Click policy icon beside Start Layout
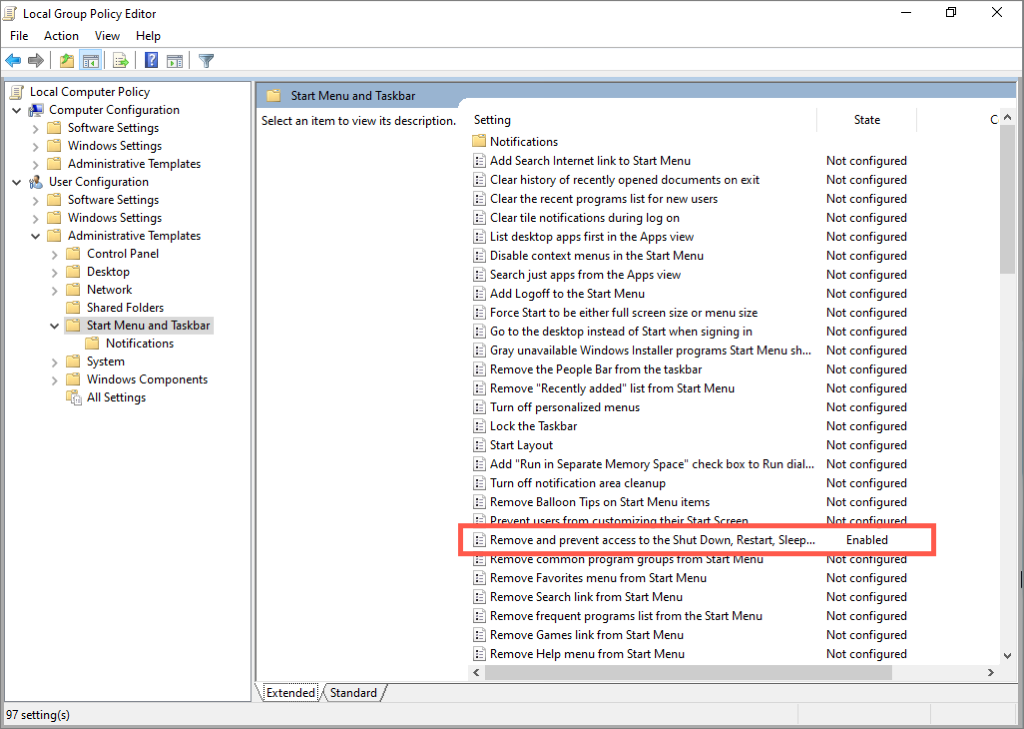 coord(479,445)
